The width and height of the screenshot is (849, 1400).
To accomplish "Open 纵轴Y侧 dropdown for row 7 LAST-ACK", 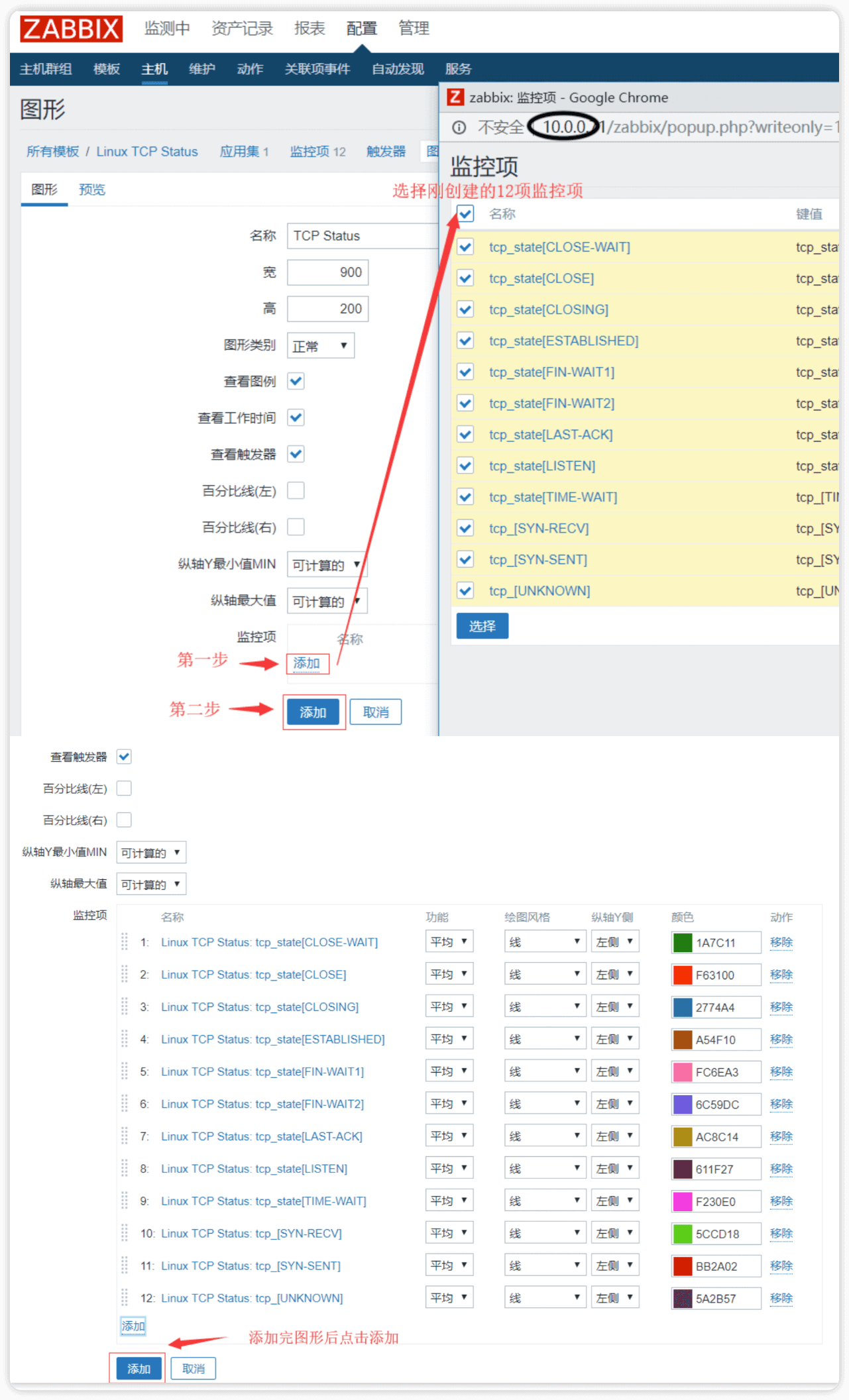I will coord(614,1136).
